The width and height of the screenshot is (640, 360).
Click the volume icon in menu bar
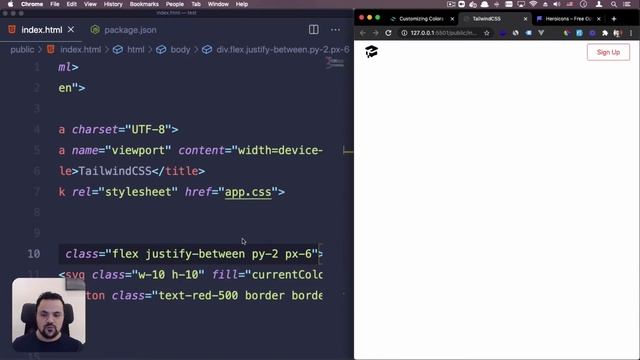[x=557, y=4]
